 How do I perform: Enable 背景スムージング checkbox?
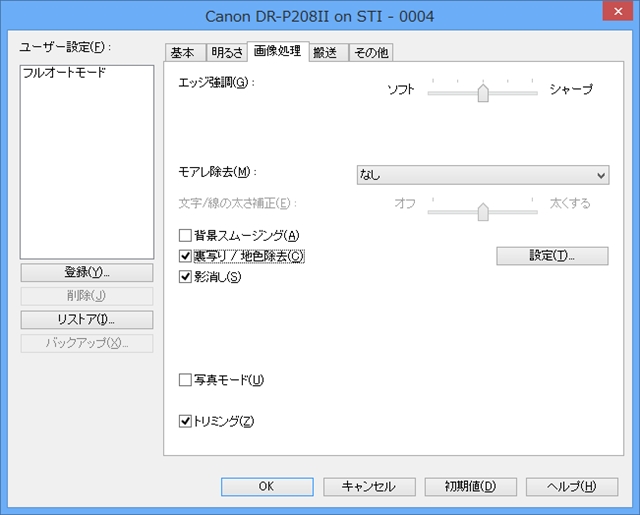pyautogui.click(x=185, y=235)
